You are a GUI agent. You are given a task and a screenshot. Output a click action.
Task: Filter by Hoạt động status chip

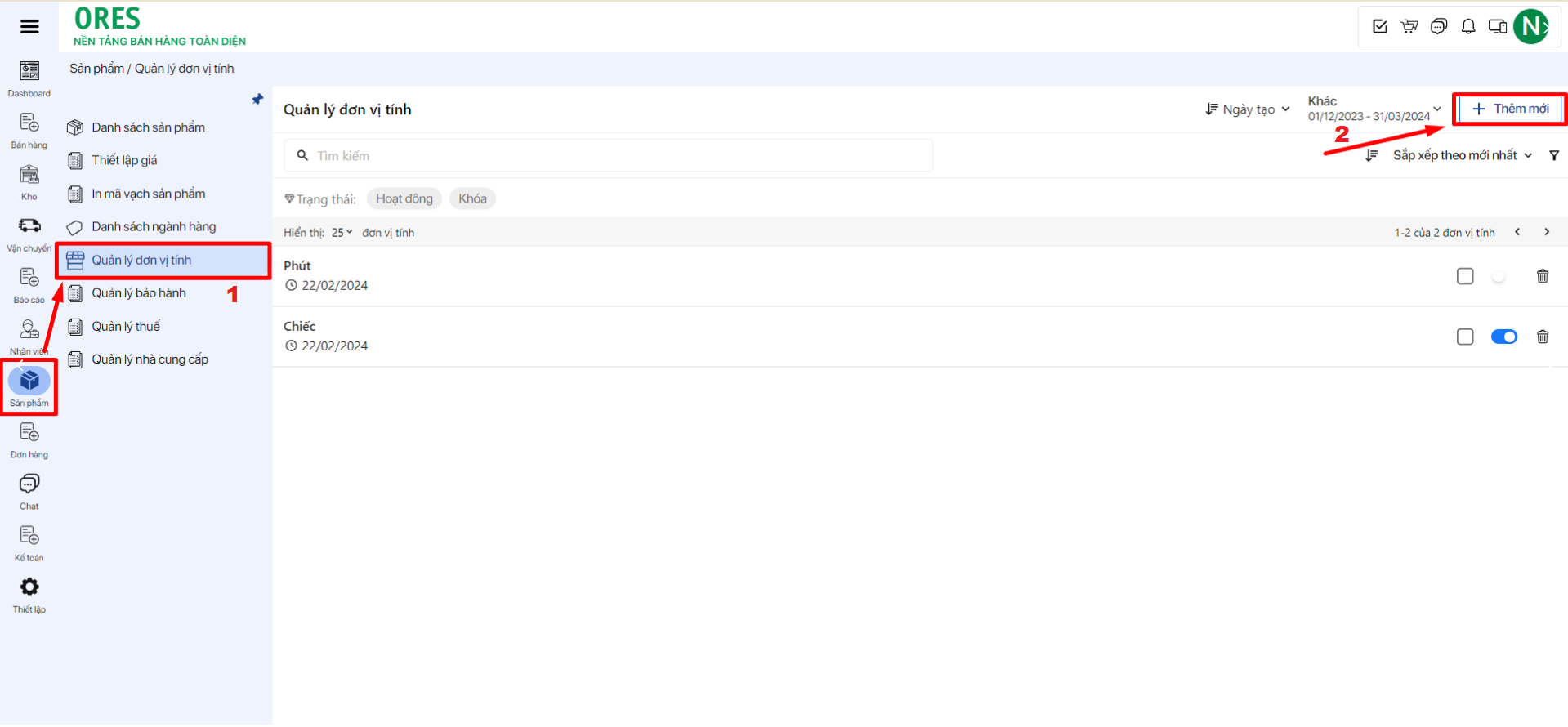point(404,198)
